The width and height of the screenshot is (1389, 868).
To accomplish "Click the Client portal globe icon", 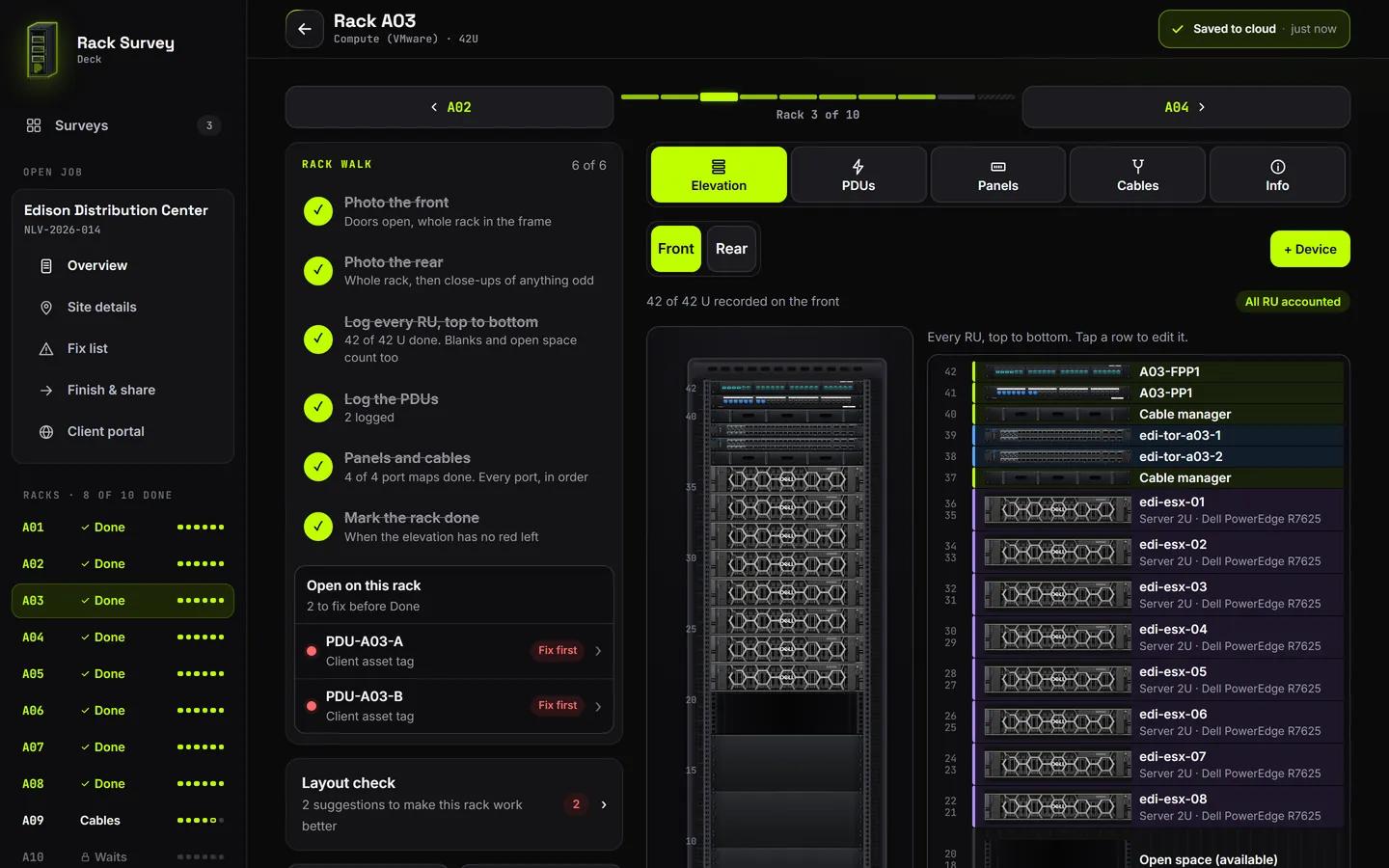I will pos(46,432).
